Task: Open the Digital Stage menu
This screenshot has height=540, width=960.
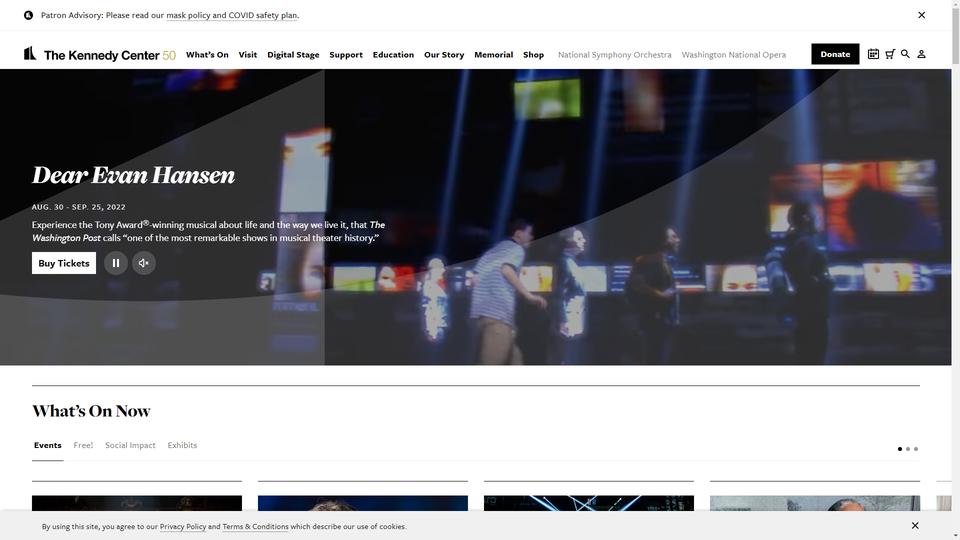Action: point(293,54)
